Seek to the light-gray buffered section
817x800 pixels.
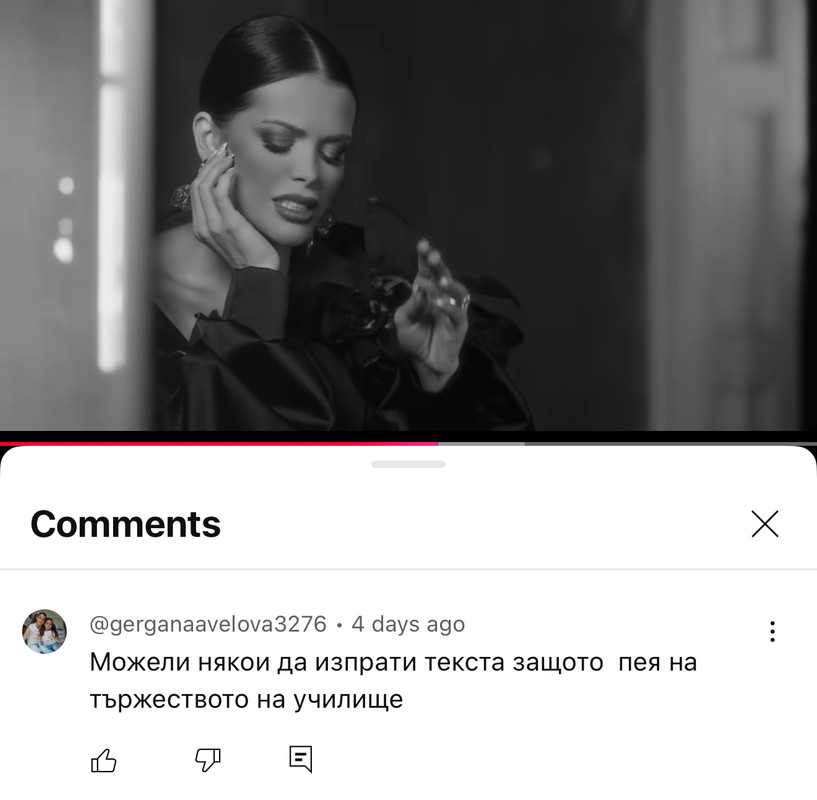481,444
